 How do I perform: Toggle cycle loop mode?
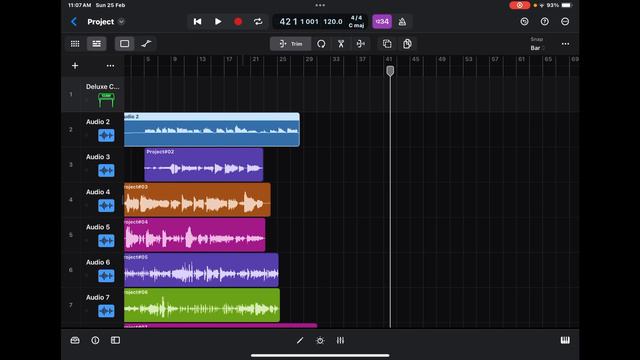(x=258, y=22)
